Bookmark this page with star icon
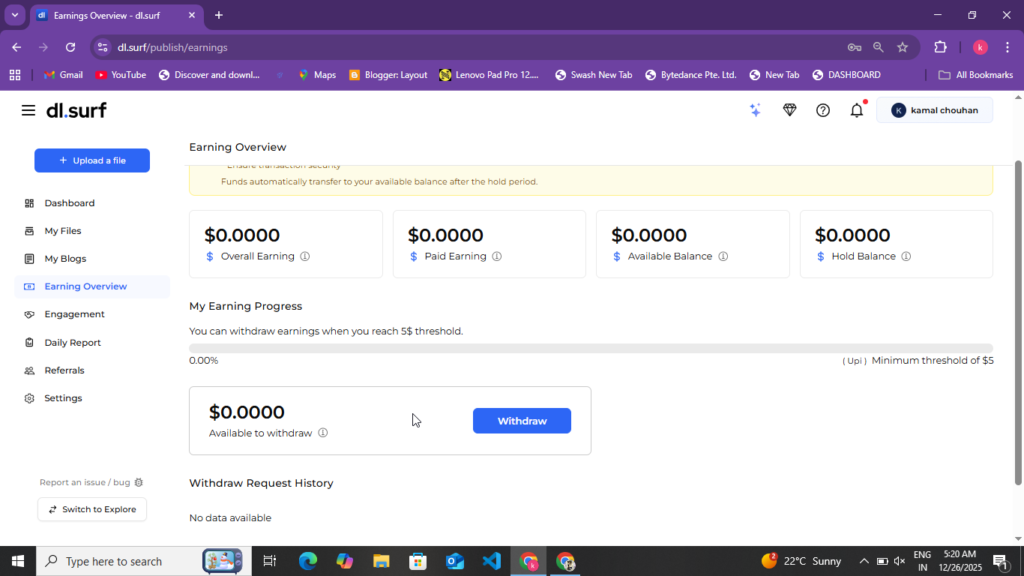 point(902,47)
